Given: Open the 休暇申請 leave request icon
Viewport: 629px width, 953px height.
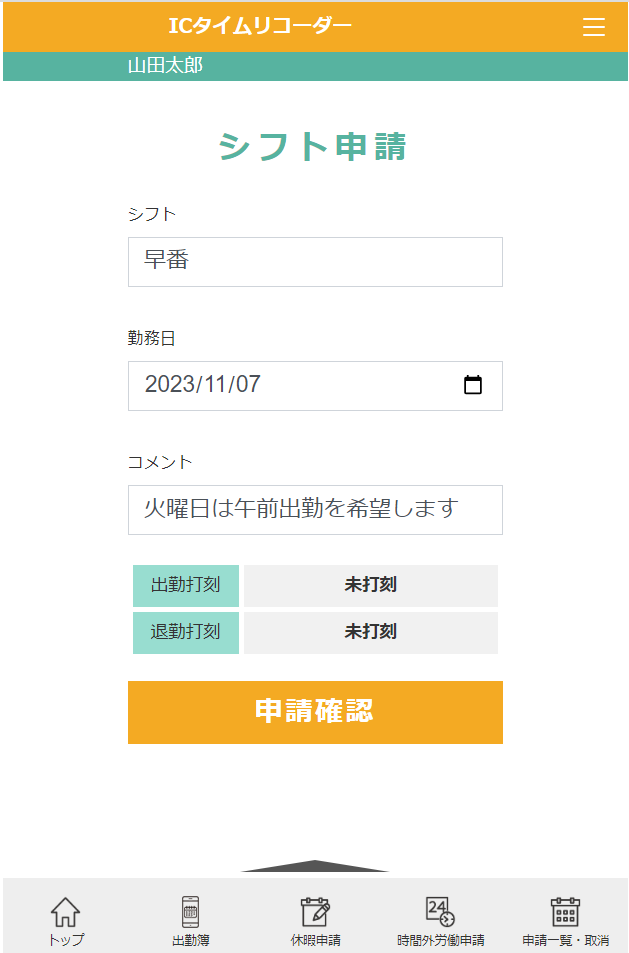Looking at the screenshot, I should (315, 912).
